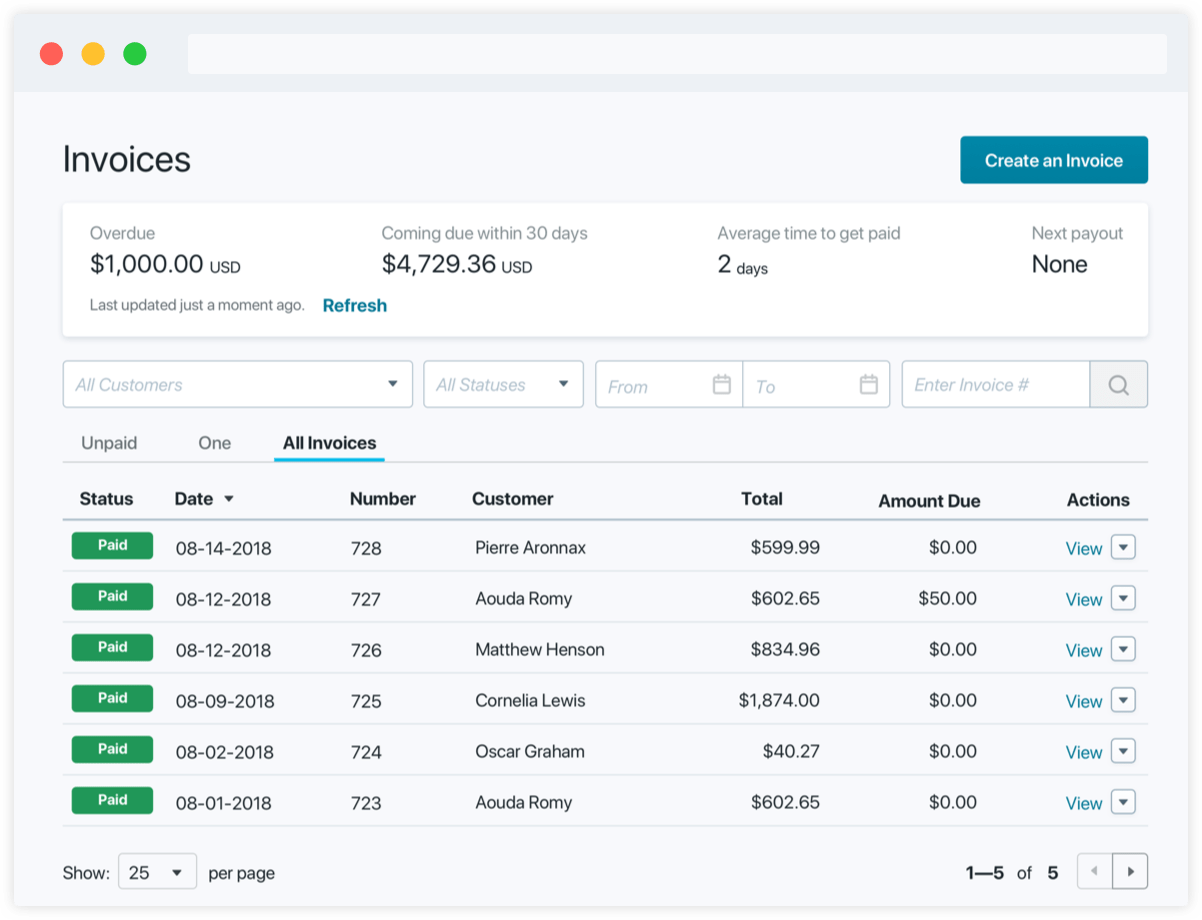Click the yellow minimize dot
This screenshot has height=920, width=1202.
tap(93, 54)
